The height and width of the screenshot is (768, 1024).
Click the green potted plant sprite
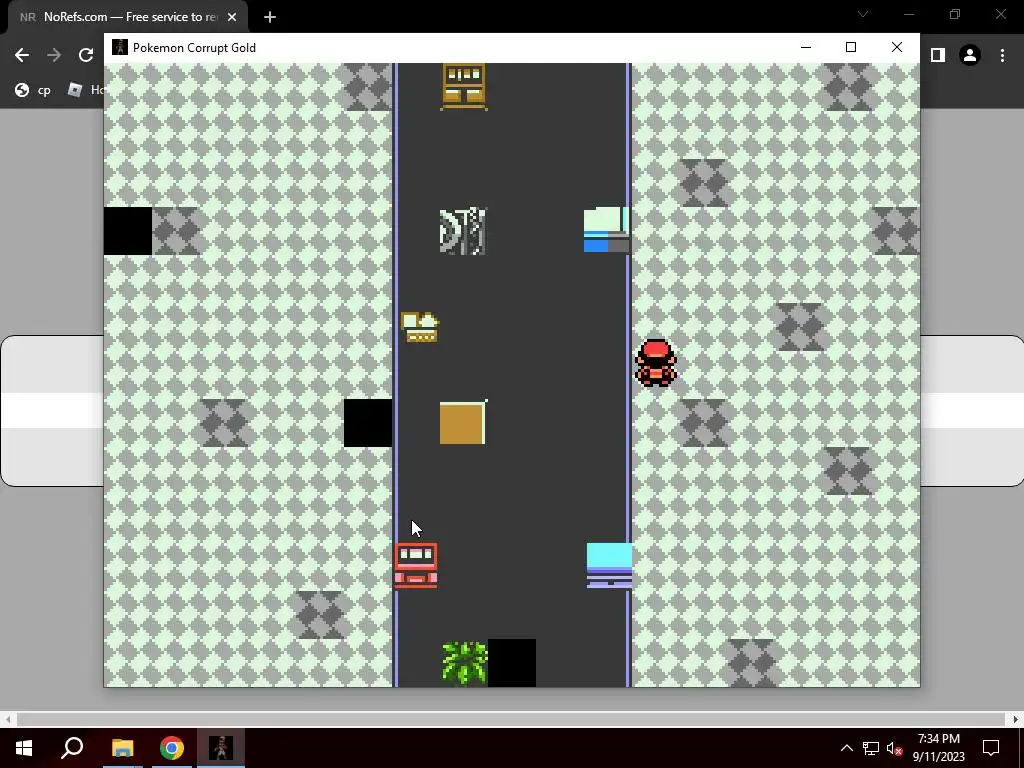coord(464,663)
